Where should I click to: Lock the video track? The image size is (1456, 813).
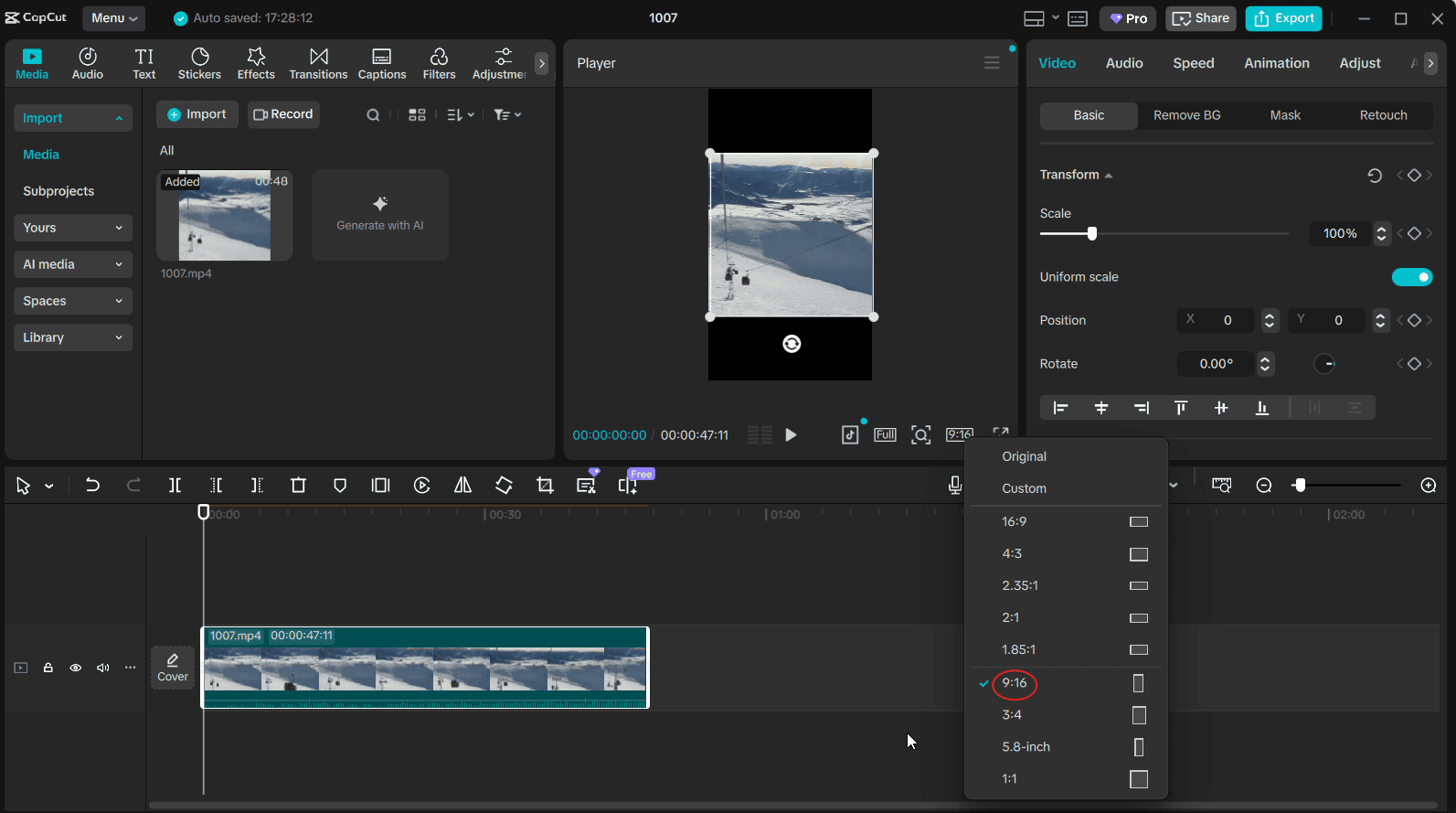(x=48, y=668)
